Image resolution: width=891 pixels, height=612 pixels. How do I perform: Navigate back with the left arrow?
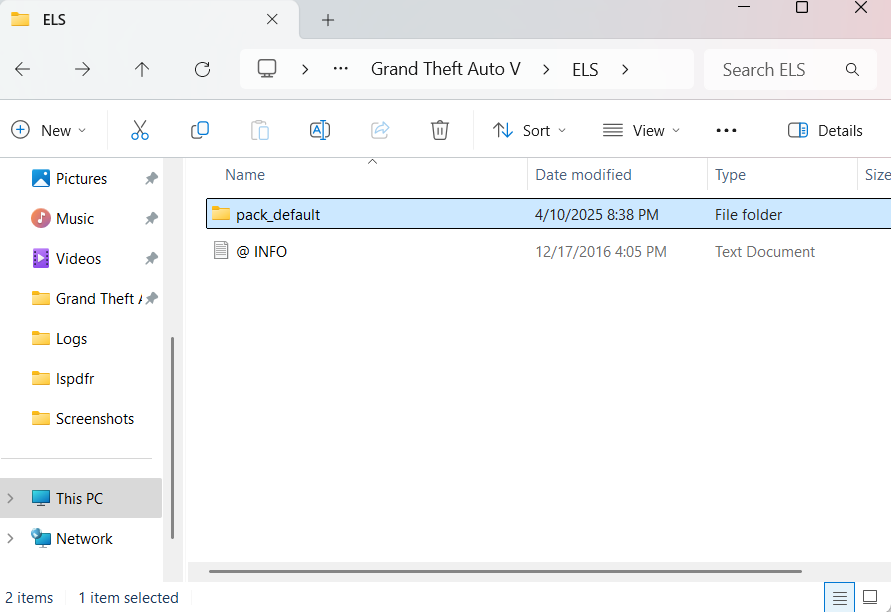(22, 69)
